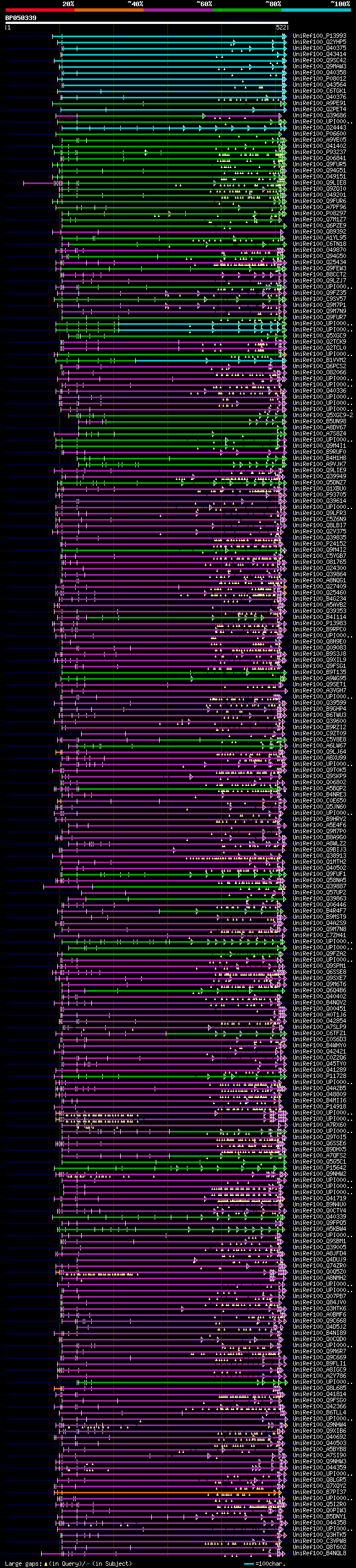The height and width of the screenshot is (1568, 356).
Task: Select the UniRef100_B6TWU3 label
Action: (x=319, y=715)
